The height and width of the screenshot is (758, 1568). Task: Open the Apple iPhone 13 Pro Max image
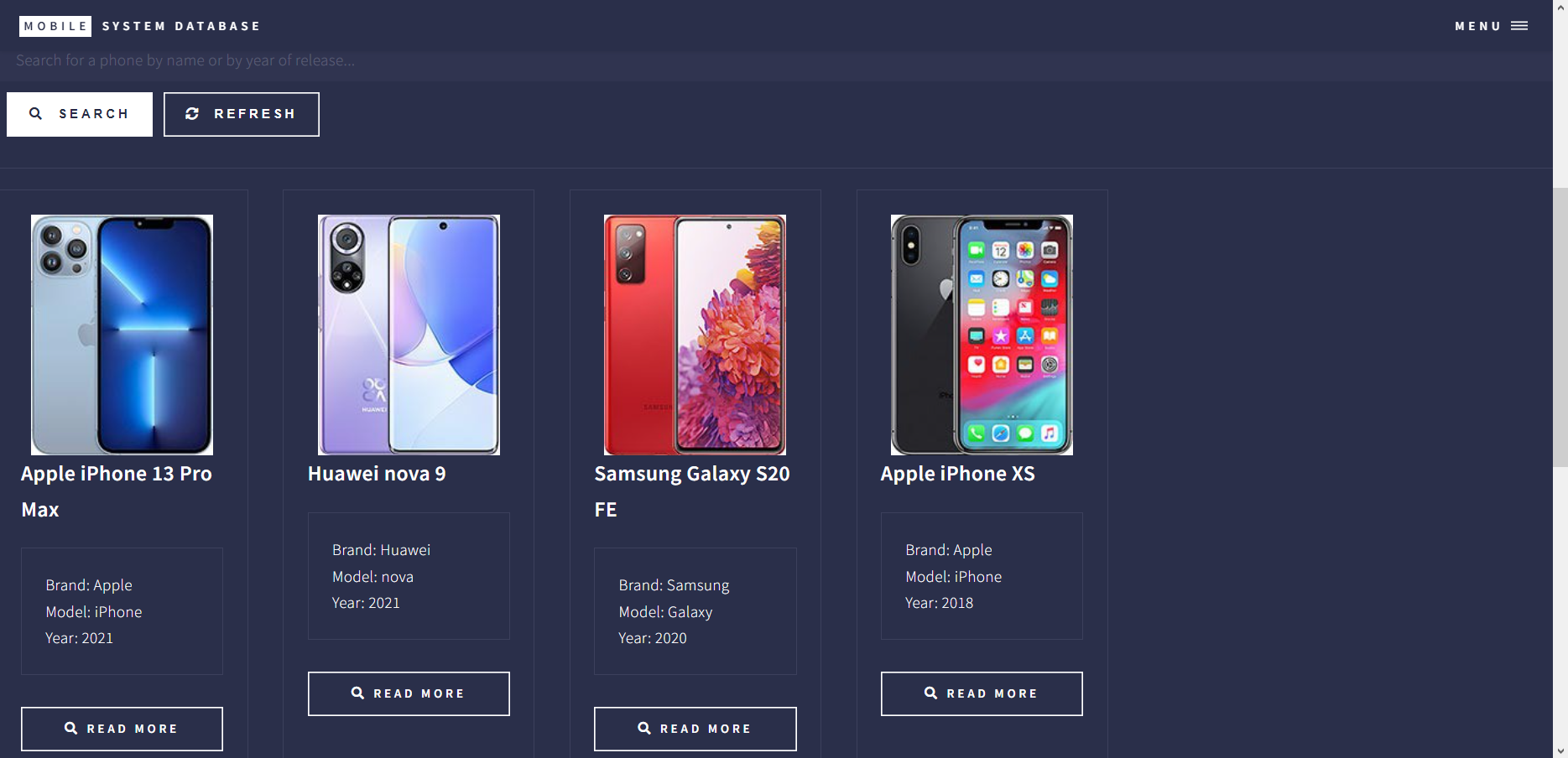coord(122,335)
